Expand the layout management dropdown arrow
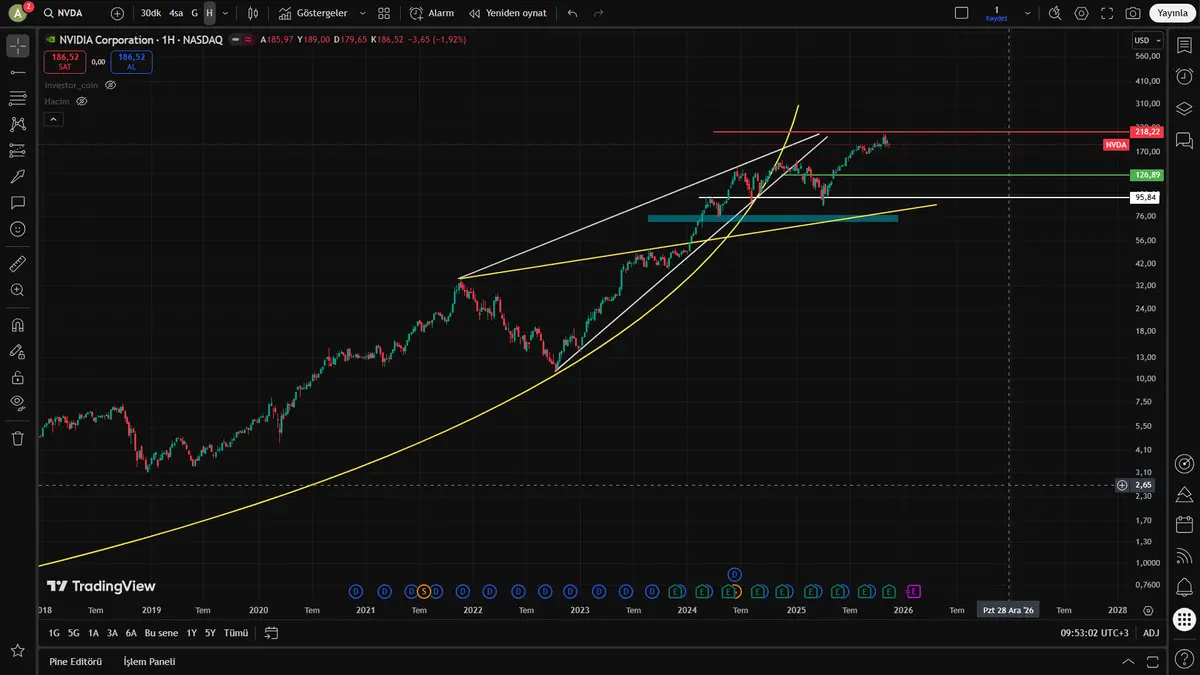Screen dimensions: 1200x675 click(1028, 13)
